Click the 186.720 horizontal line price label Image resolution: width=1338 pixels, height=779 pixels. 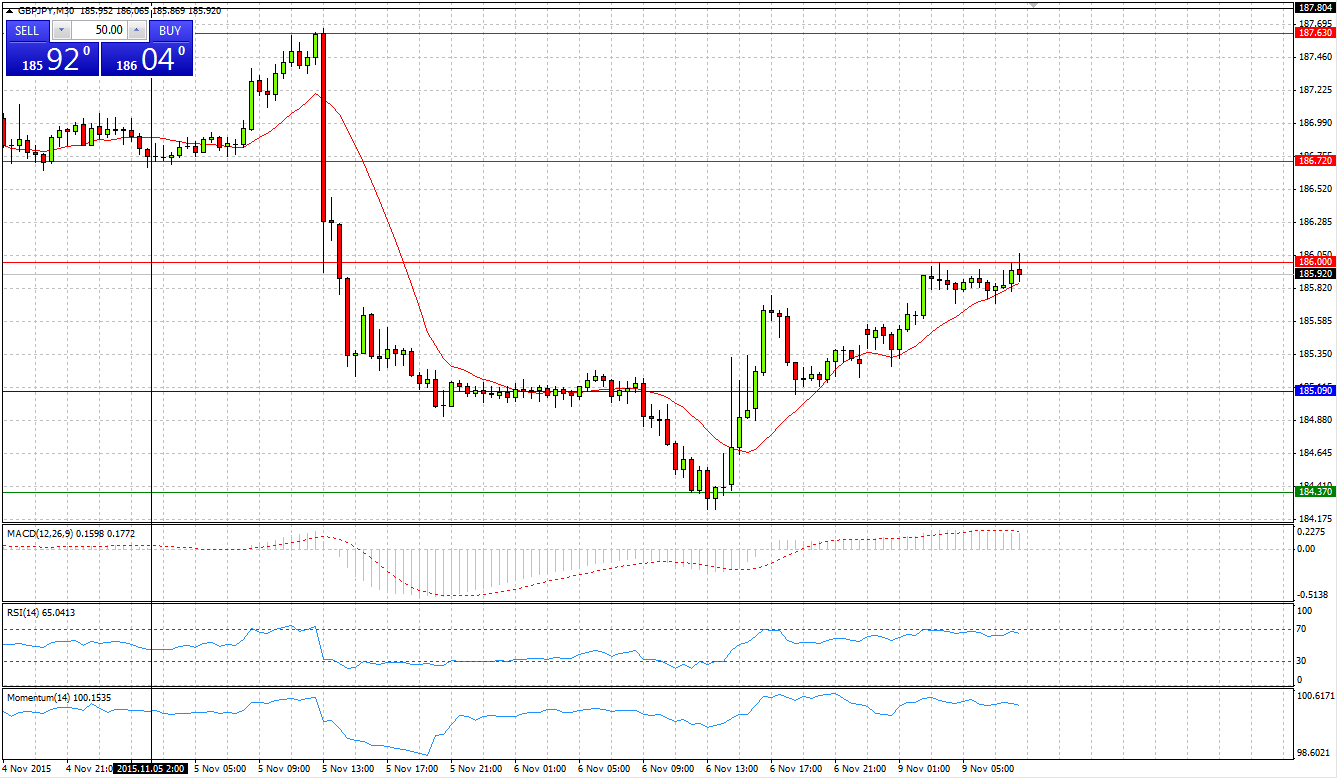click(x=1314, y=160)
